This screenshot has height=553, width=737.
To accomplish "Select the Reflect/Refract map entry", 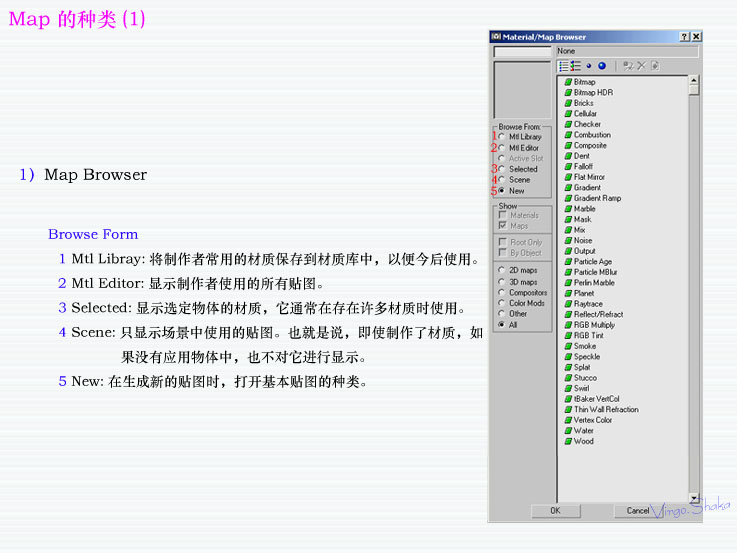I will tap(594, 315).
